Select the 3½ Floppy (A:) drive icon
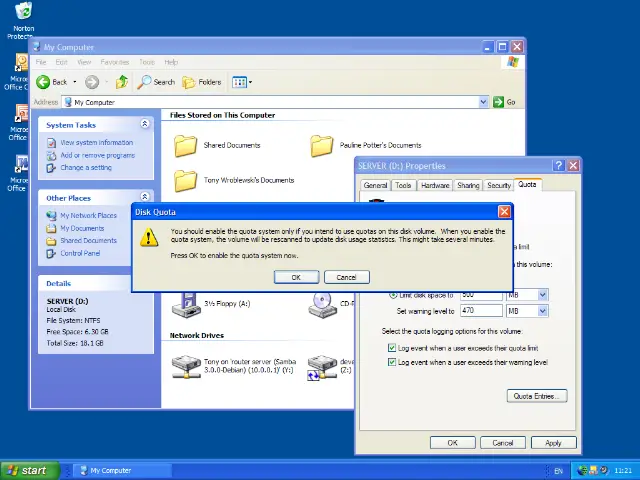 [x=186, y=304]
